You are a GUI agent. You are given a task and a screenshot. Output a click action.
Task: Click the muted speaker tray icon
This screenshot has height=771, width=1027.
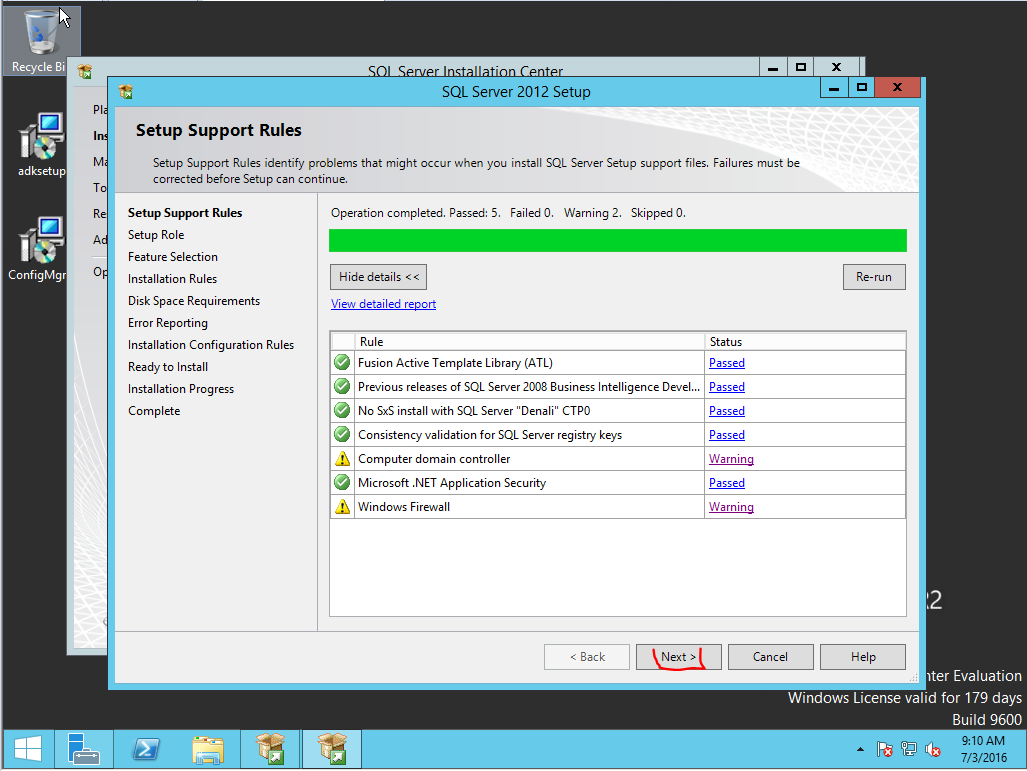[x=933, y=749]
